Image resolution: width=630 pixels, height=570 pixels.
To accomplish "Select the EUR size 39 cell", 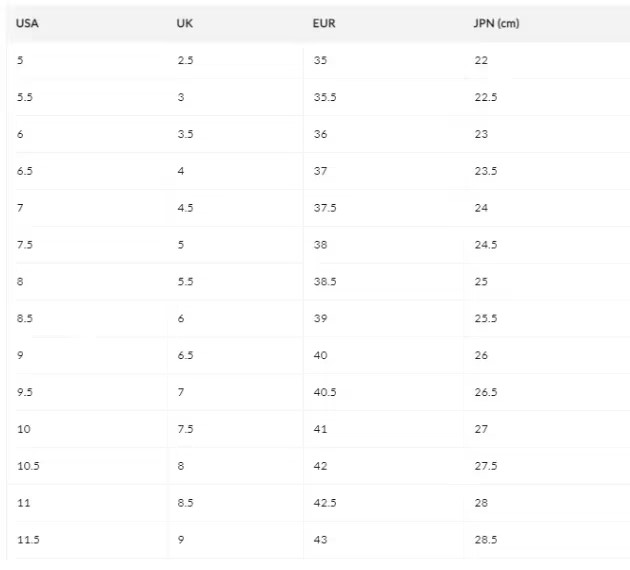I will coord(320,319).
